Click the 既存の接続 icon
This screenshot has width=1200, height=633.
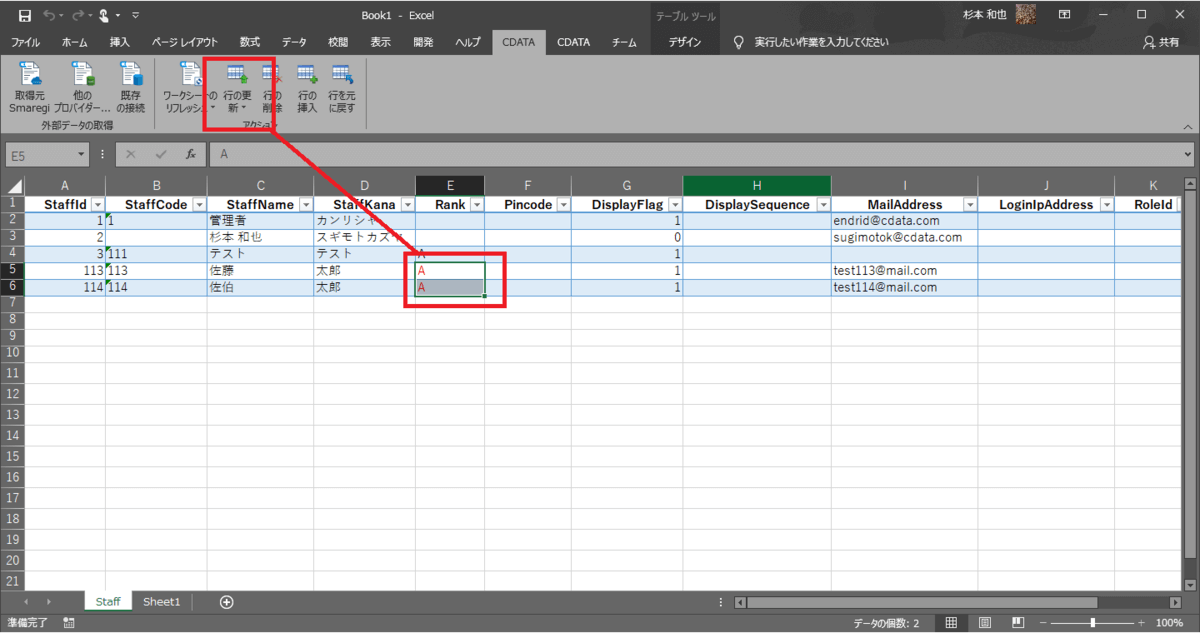(x=130, y=87)
